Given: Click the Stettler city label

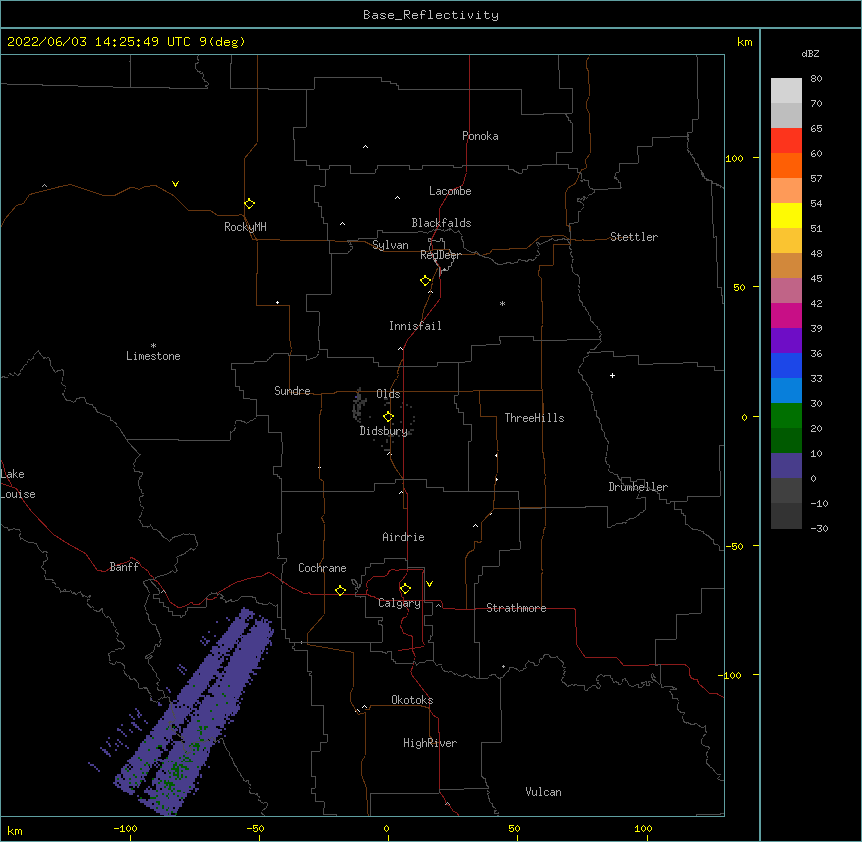Looking at the screenshot, I should point(633,237).
